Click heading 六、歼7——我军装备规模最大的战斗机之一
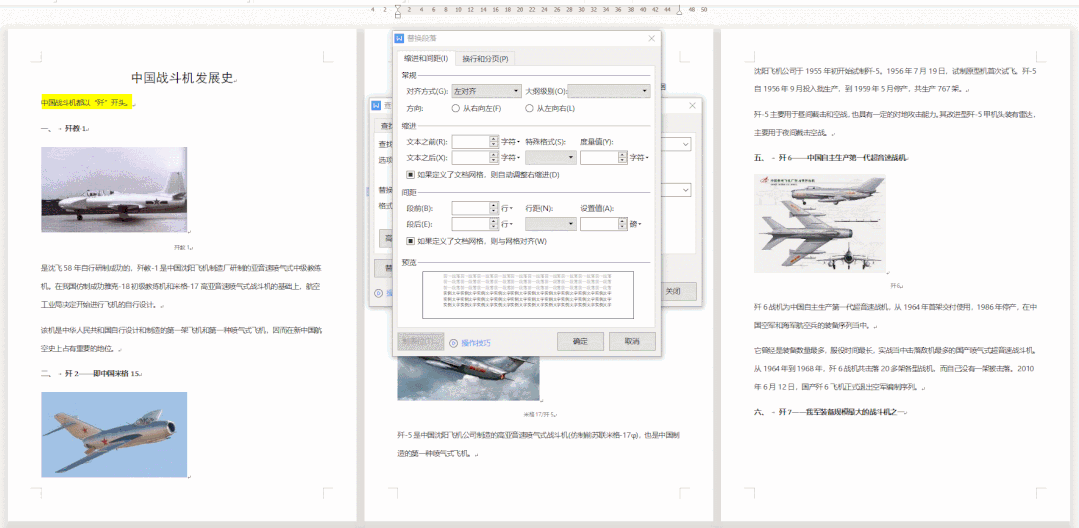 pyautogui.click(x=831, y=412)
